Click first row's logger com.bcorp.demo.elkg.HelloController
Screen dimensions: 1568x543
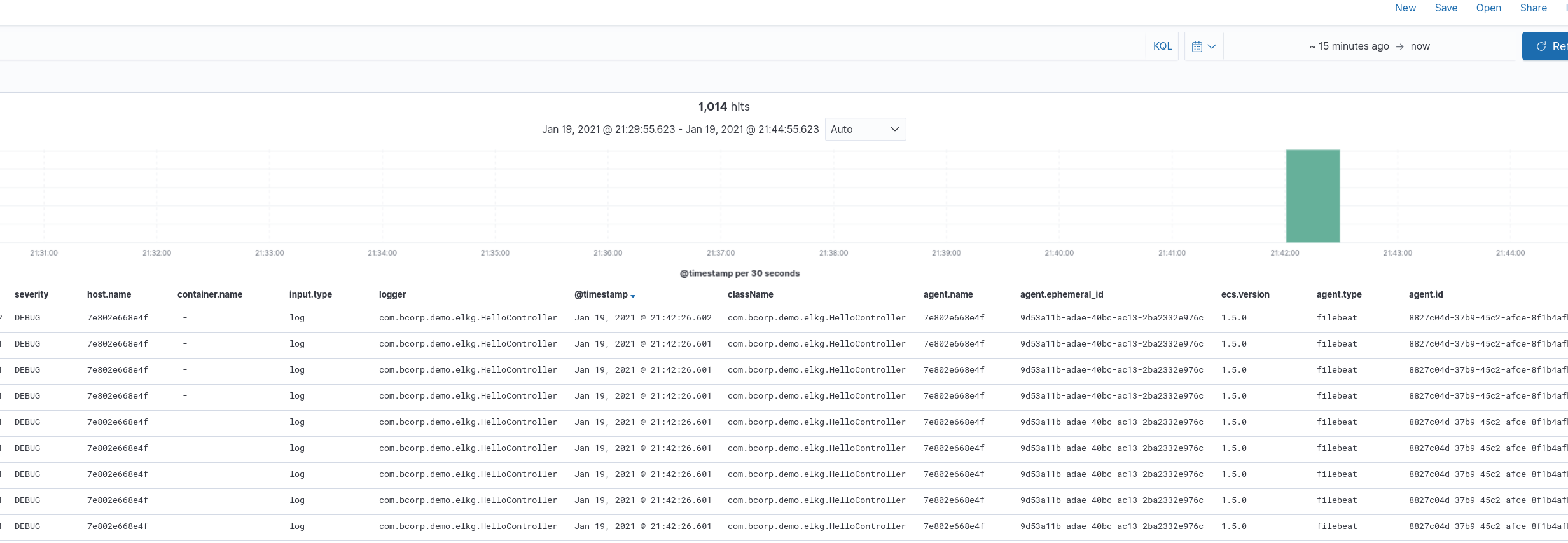[x=468, y=318]
